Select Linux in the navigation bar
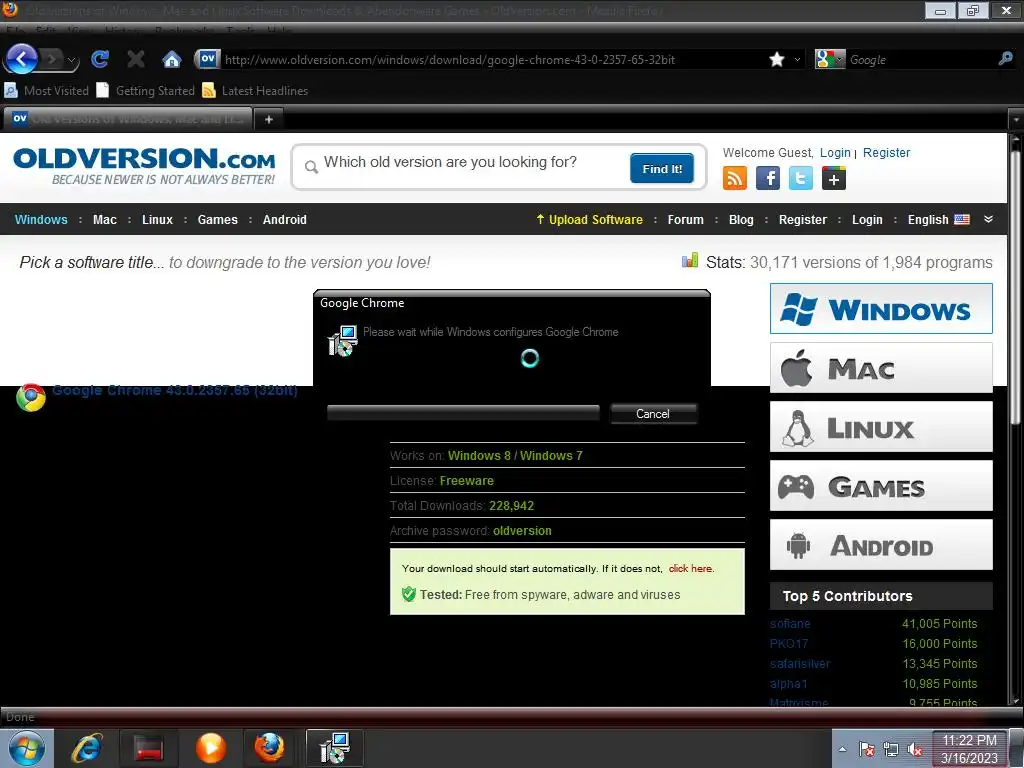The width and height of the screenshot is (1024, 768). coord(157,219)
